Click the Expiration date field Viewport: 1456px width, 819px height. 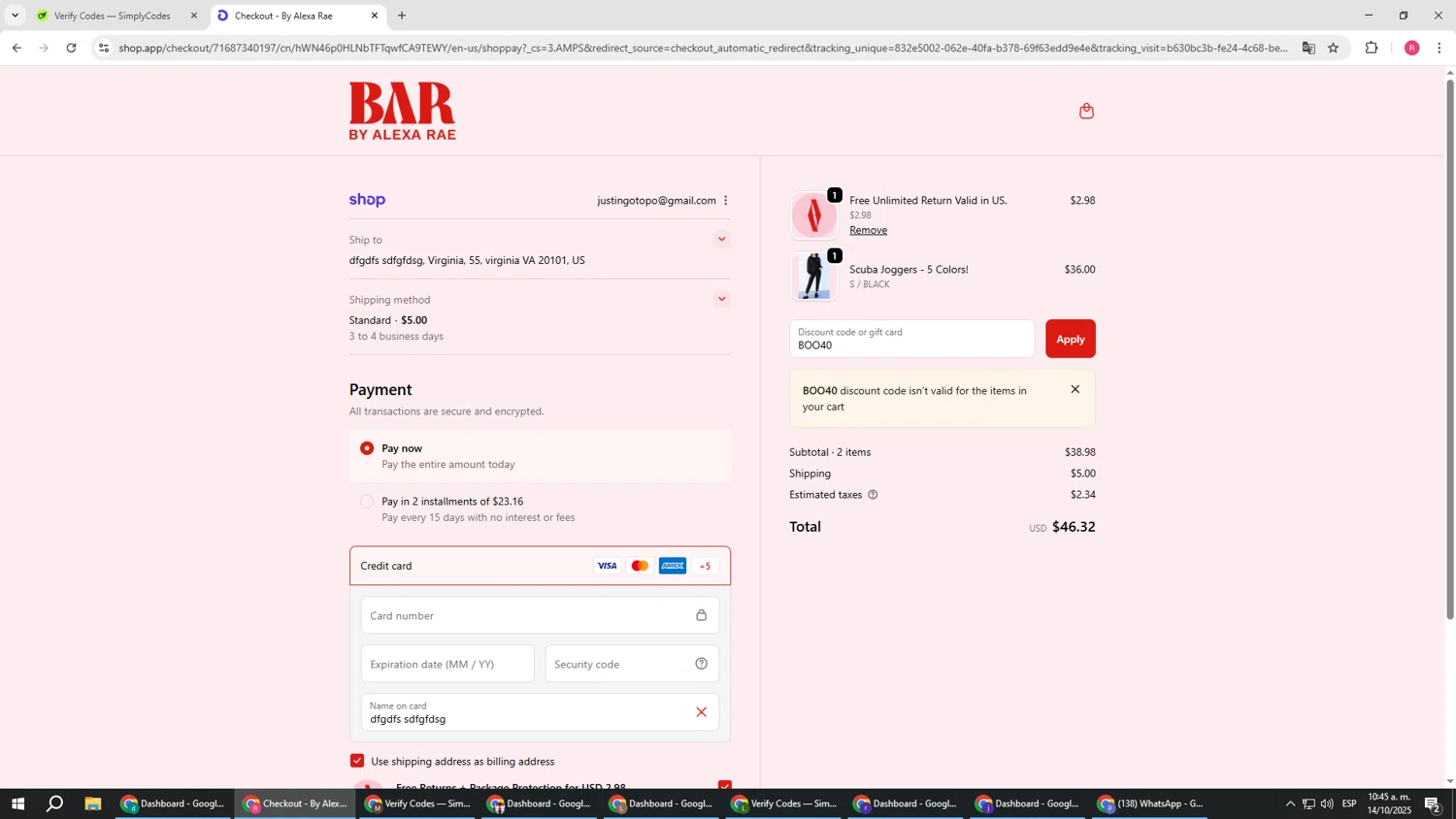pyautogui.click(x=447, y=664)
